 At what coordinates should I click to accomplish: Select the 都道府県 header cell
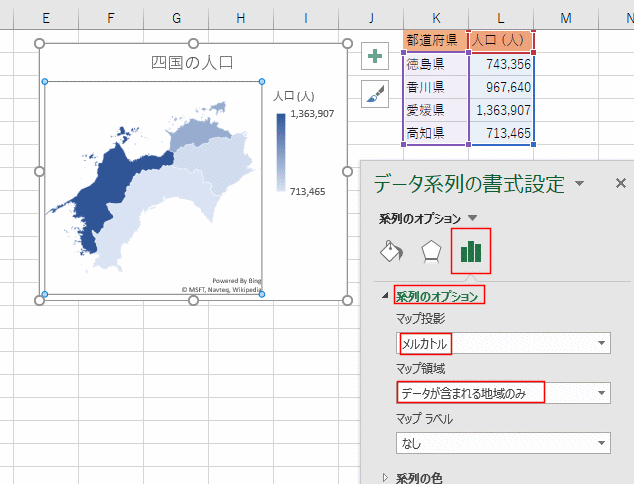coord(435,40)
